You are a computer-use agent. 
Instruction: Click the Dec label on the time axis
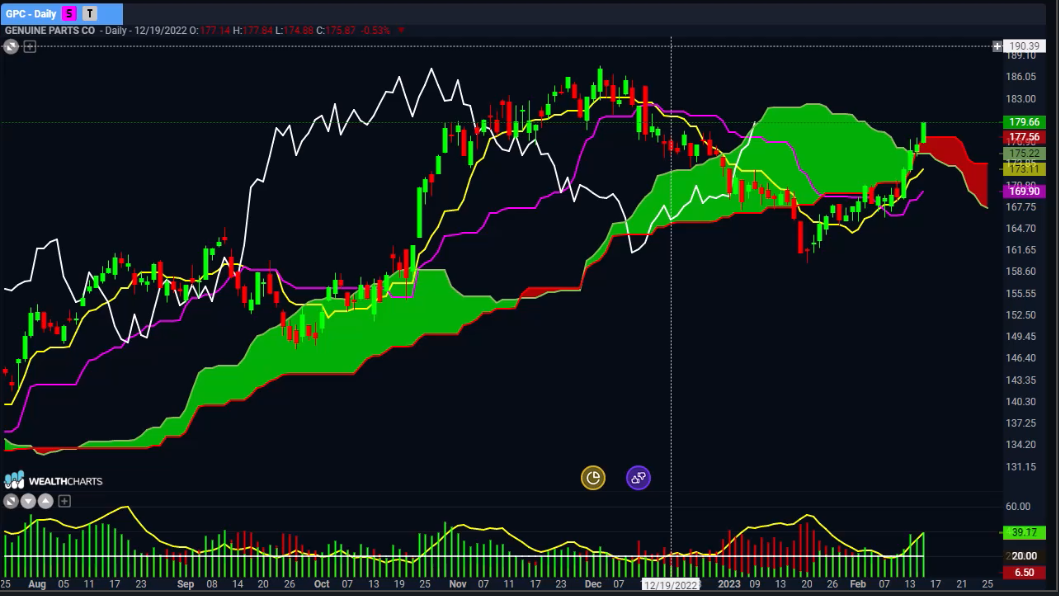click(x=593, y=585)
